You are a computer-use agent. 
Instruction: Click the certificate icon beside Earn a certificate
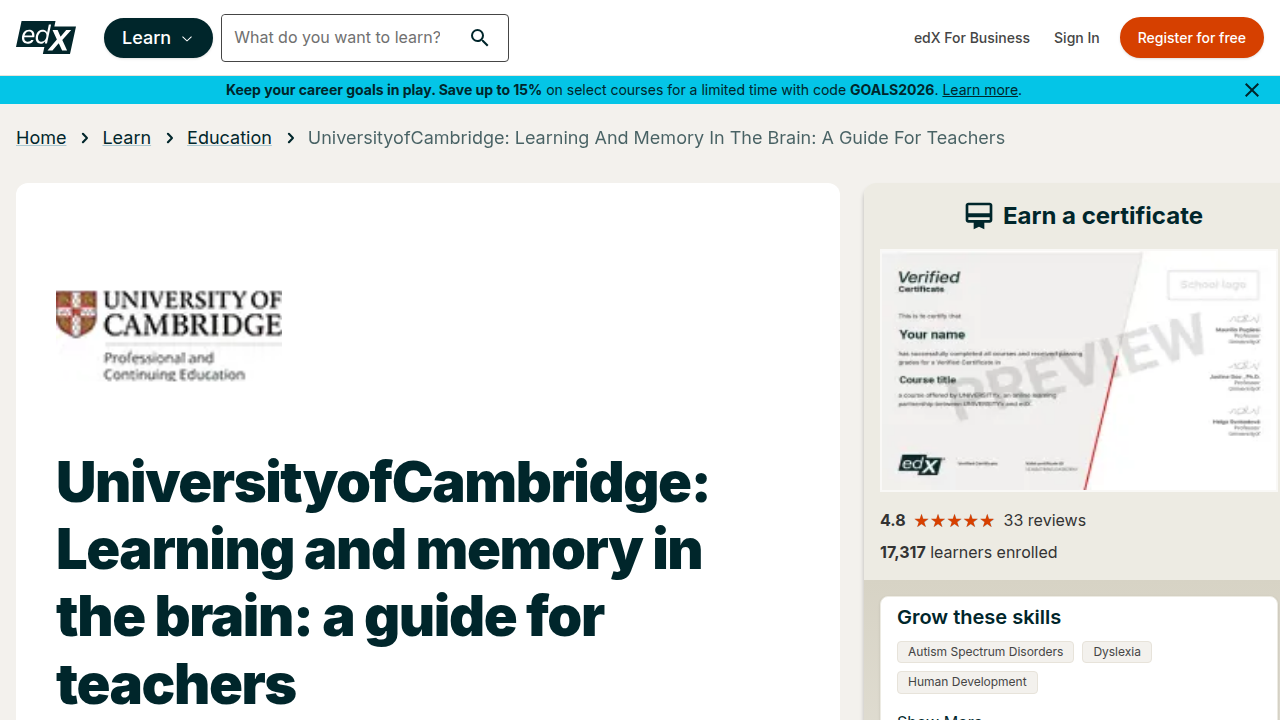pos(979,216)
